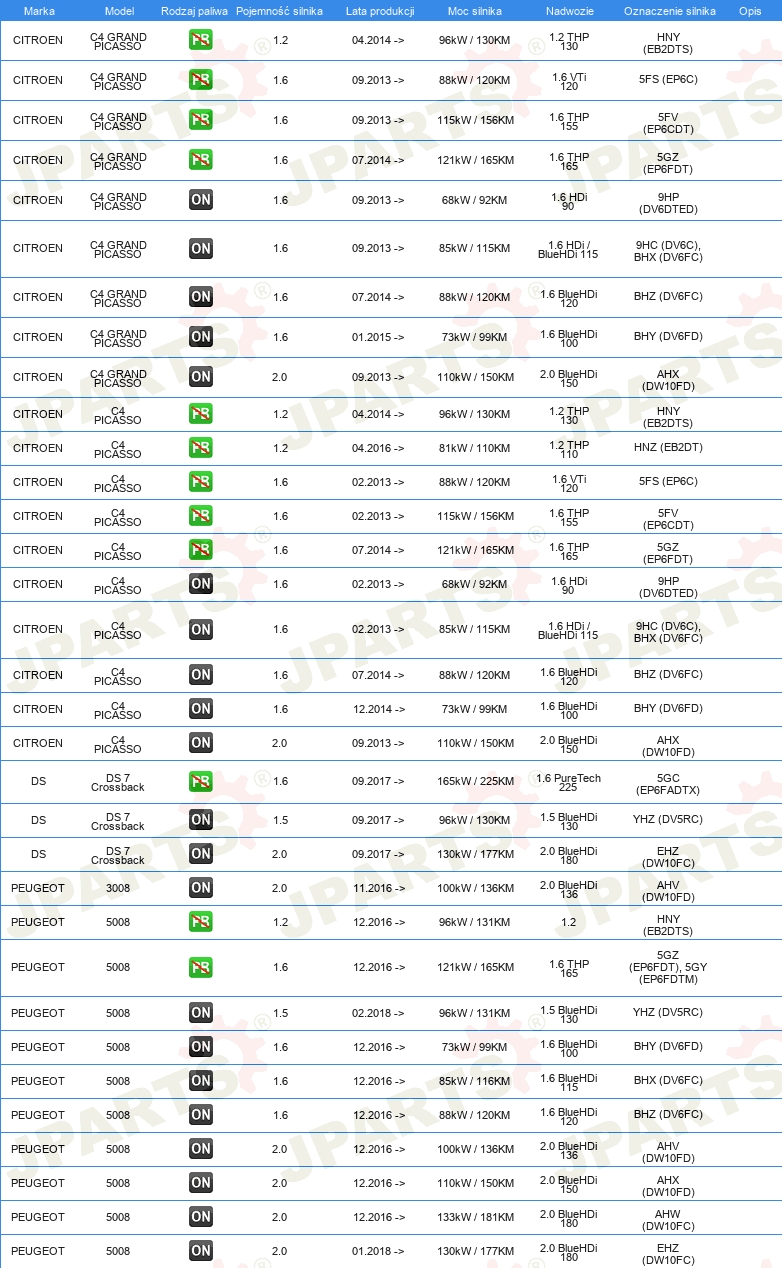
Task: Click the Nadwozie column header
Action: (x=569, y=10)
